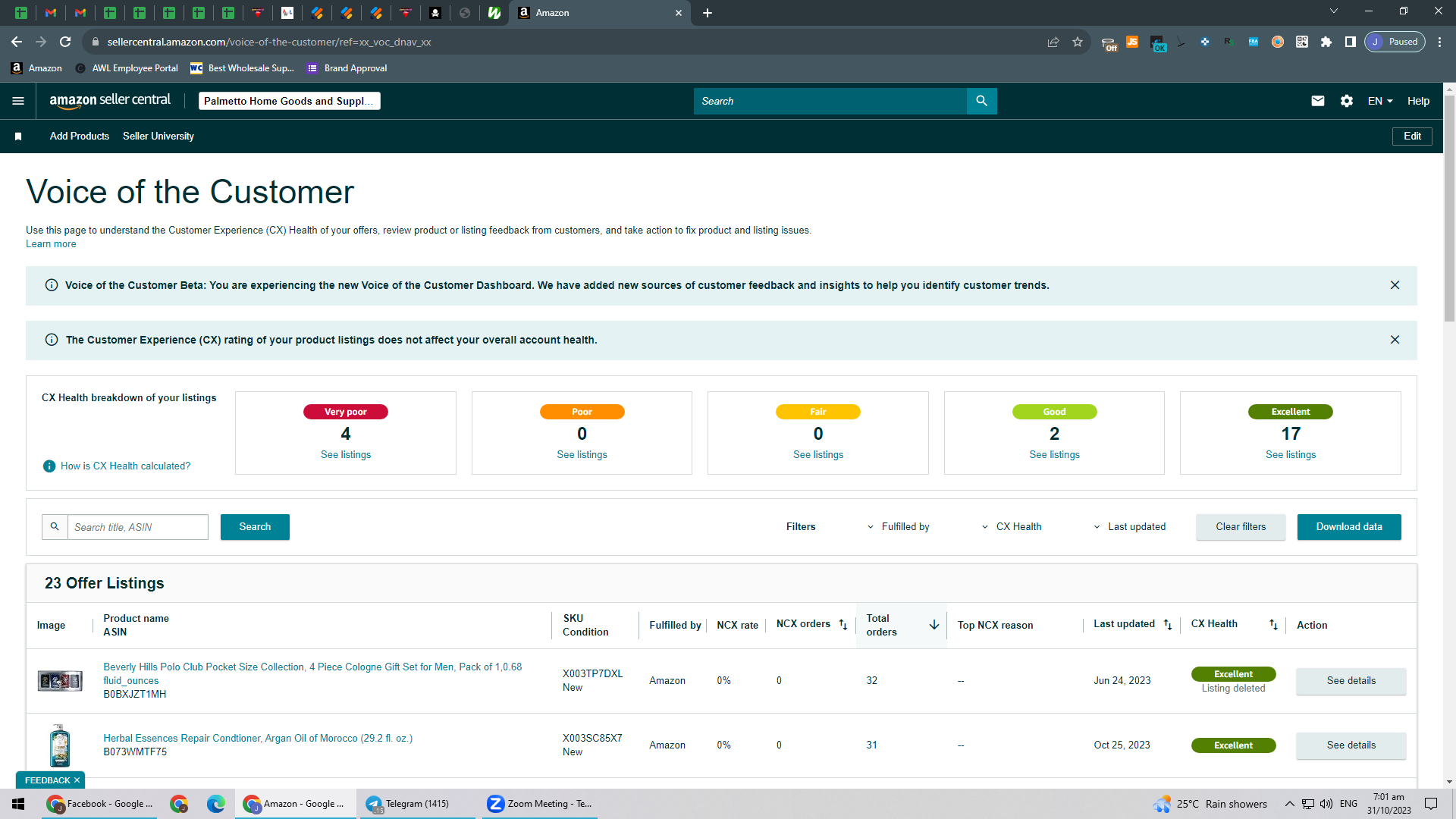The image size is (1456, 819).
Task: Open the Herbal Essences Repair Conditioner product link
Action: (x=258, y=739)
